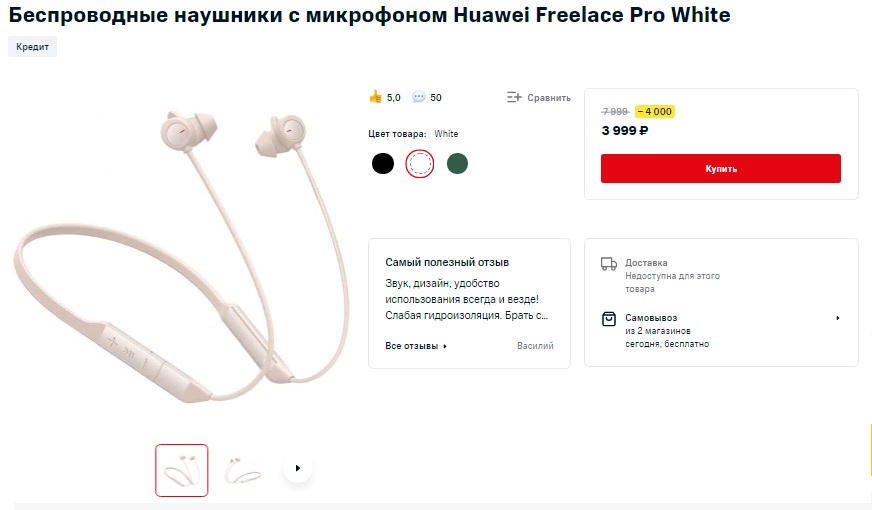This screenshot has width=872, height=510.
Task: Click the delivery truck icon
Action: [x=609, y=264]
